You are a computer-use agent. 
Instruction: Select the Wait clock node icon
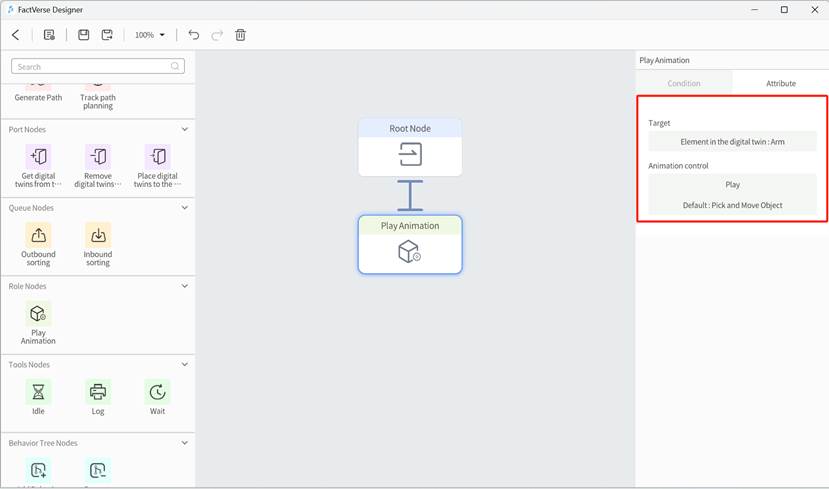point(157,392)
